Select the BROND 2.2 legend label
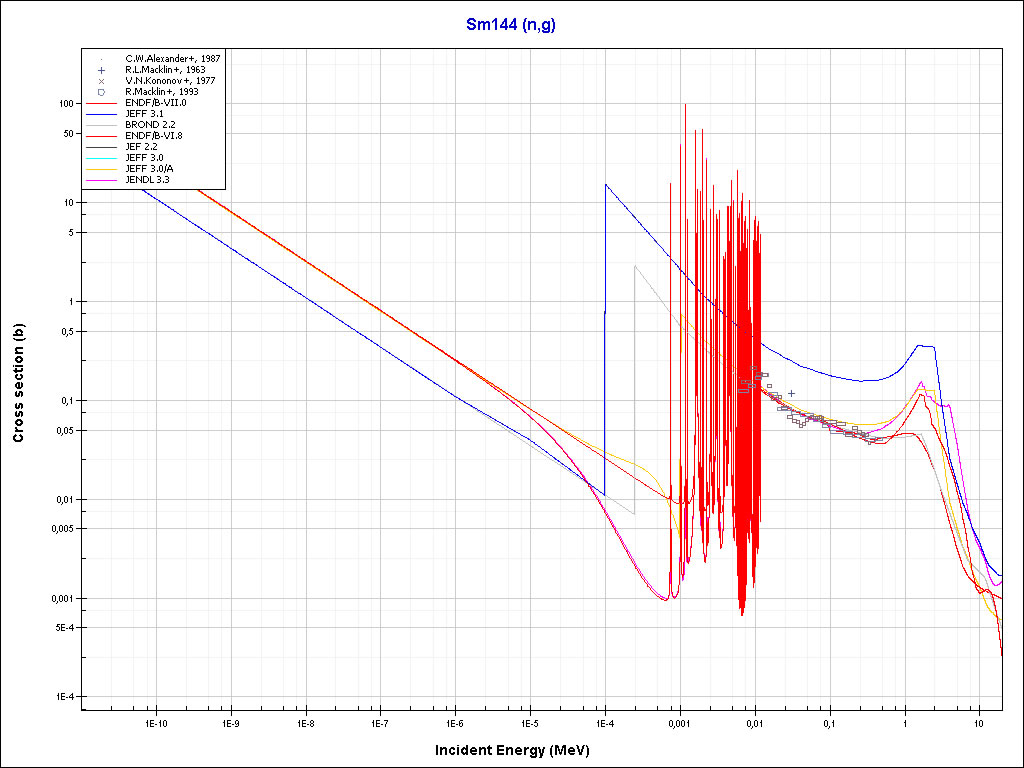The height and width of the screenshot is (768, 1024). point(150,125)
